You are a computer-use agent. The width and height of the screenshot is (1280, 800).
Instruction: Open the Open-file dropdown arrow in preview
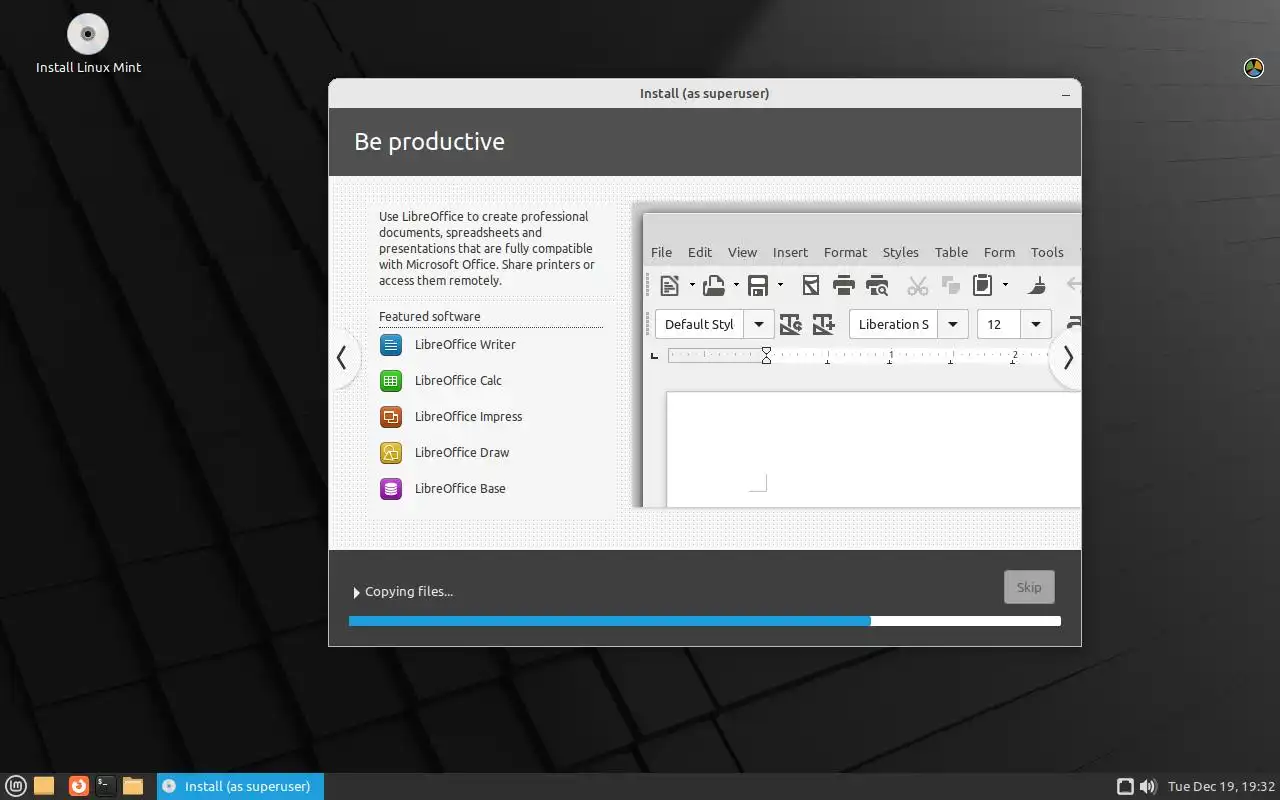(x=736, y=286)
